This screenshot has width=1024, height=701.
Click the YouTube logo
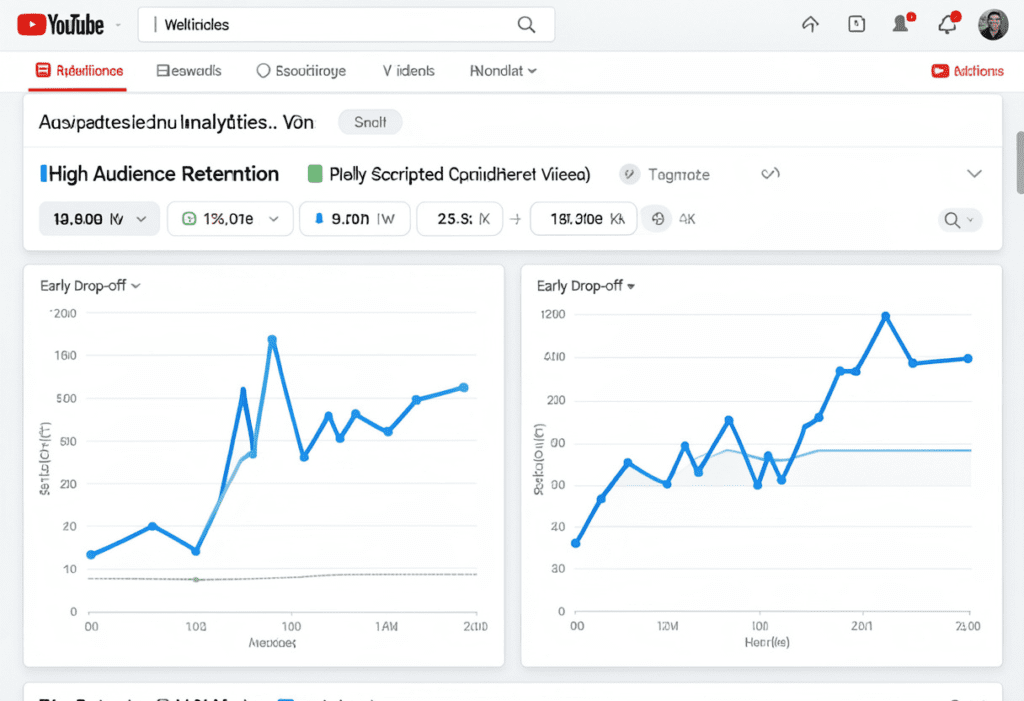point(60,25)
